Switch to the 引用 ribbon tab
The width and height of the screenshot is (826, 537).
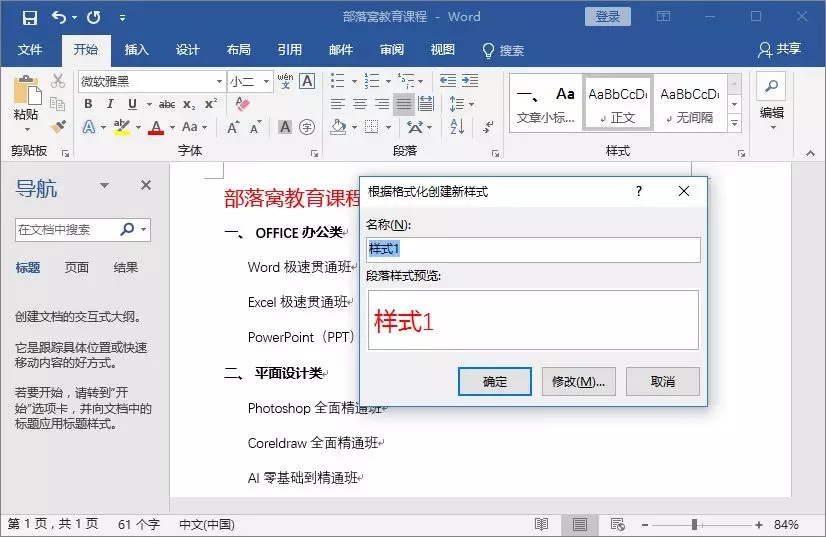coord(290,50)
